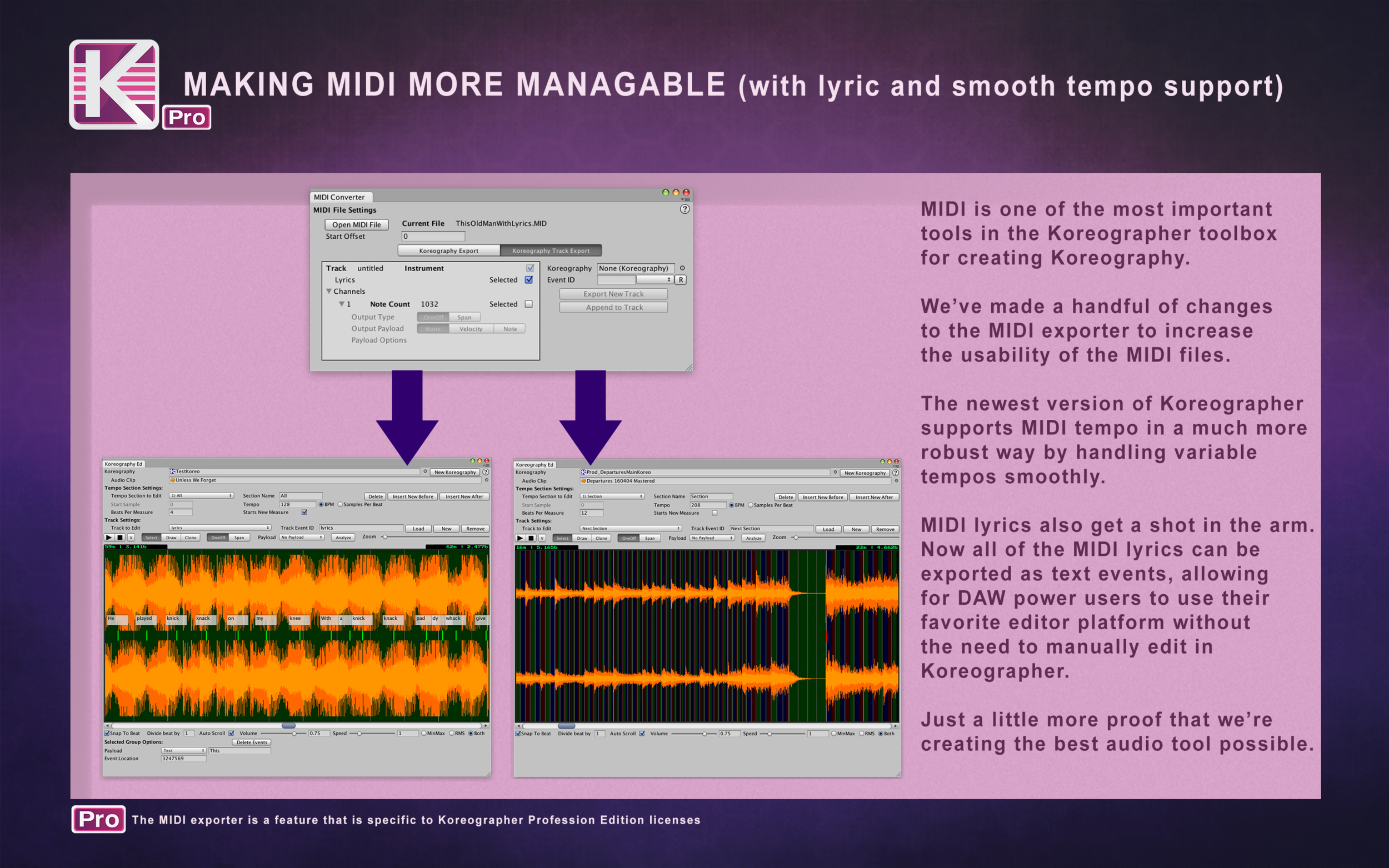Viewport: 1389px width, 868px height.
Task: Click Analyze button in Departures editor
Action: click(x=754, y=538)
